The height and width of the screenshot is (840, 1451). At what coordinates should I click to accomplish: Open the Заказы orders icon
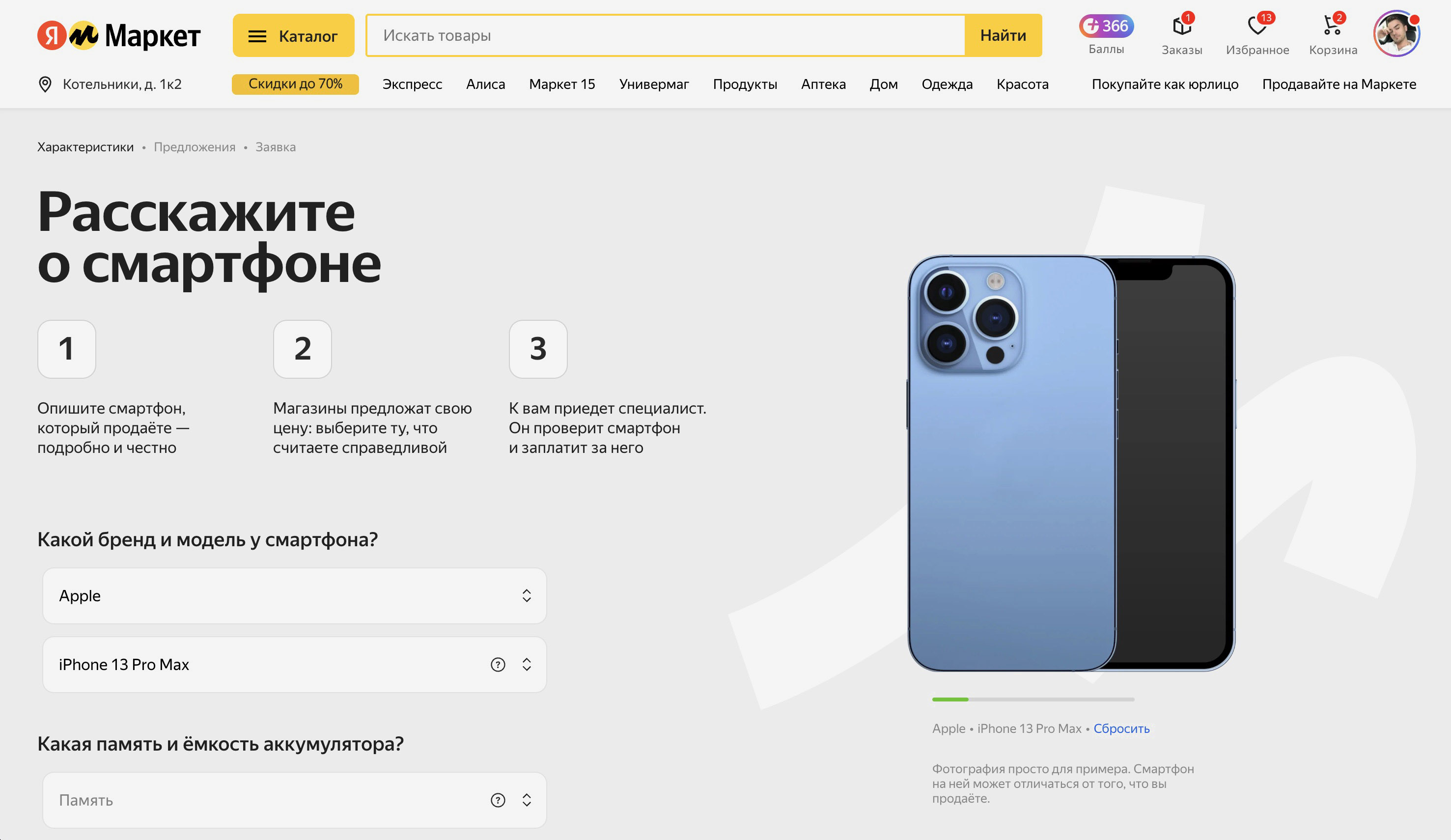(x=1181, y=26)
